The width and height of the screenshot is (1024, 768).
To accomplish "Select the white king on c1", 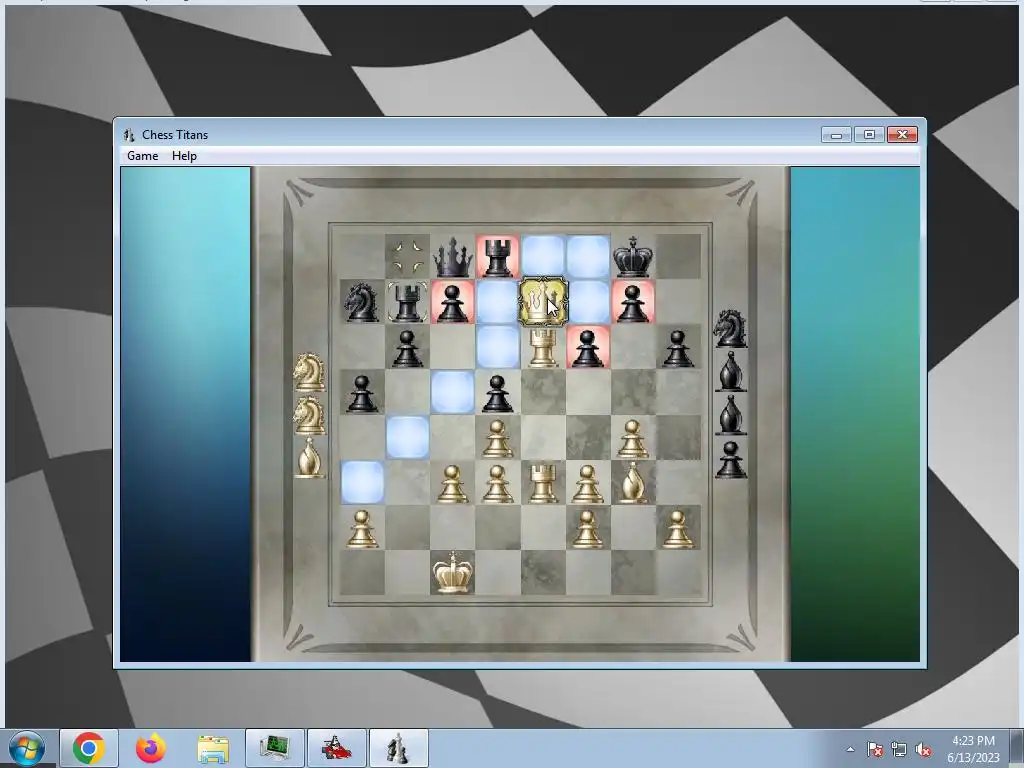I will [452, 572].
